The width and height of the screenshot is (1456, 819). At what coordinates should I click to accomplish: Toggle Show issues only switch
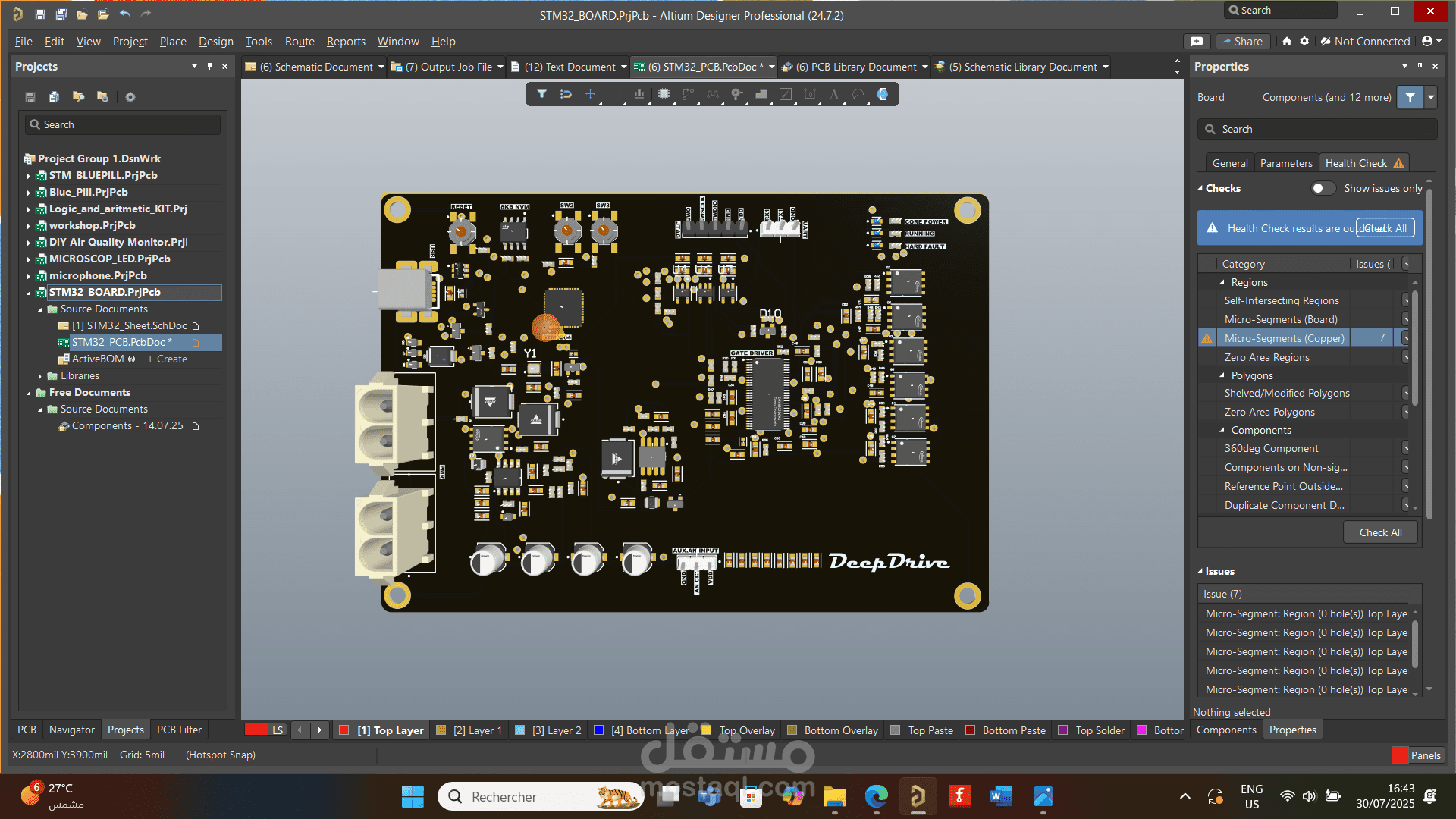[x=1324, y=188]
